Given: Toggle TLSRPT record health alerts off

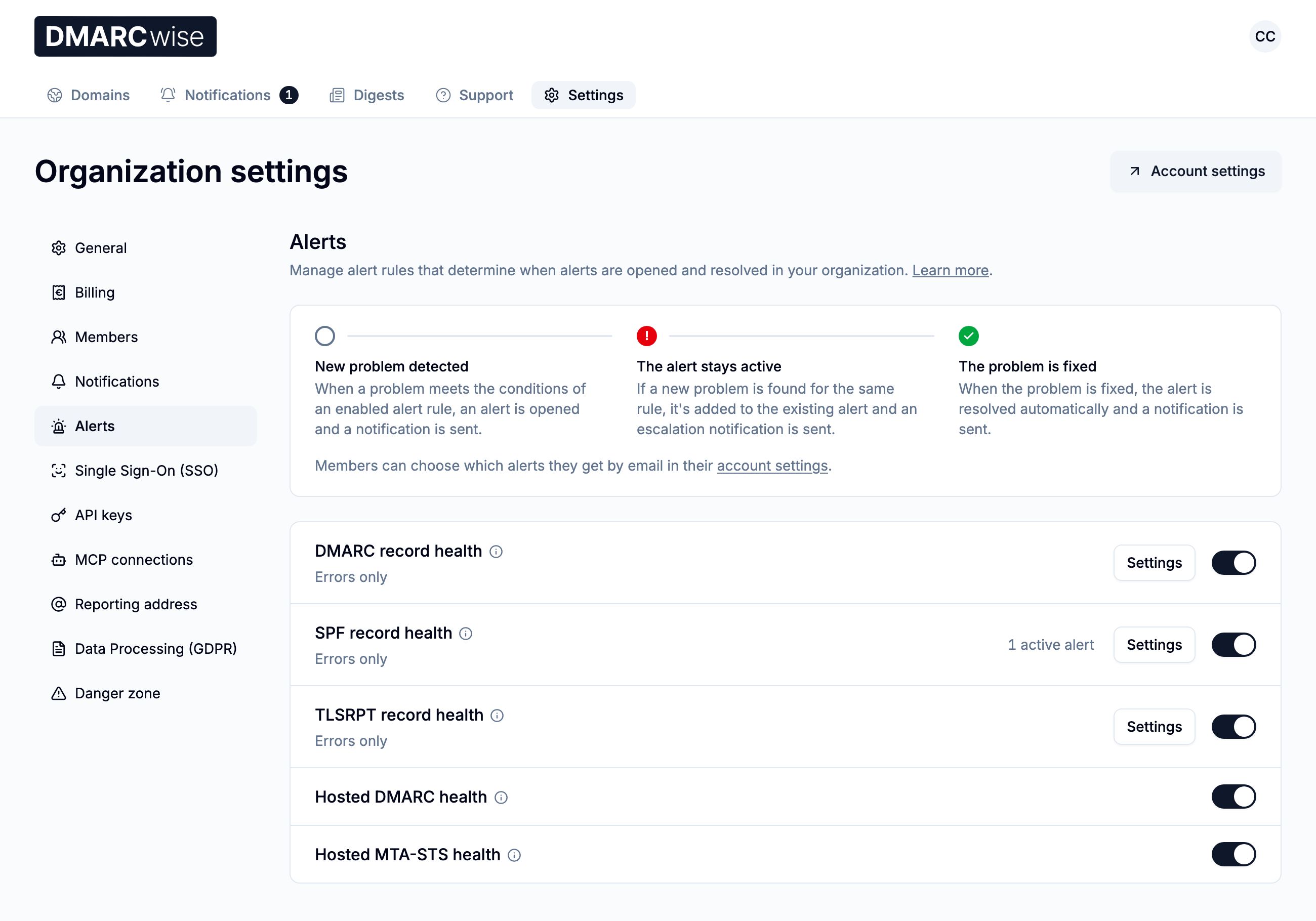Looking at the screenshot, I should [1233, 727].
